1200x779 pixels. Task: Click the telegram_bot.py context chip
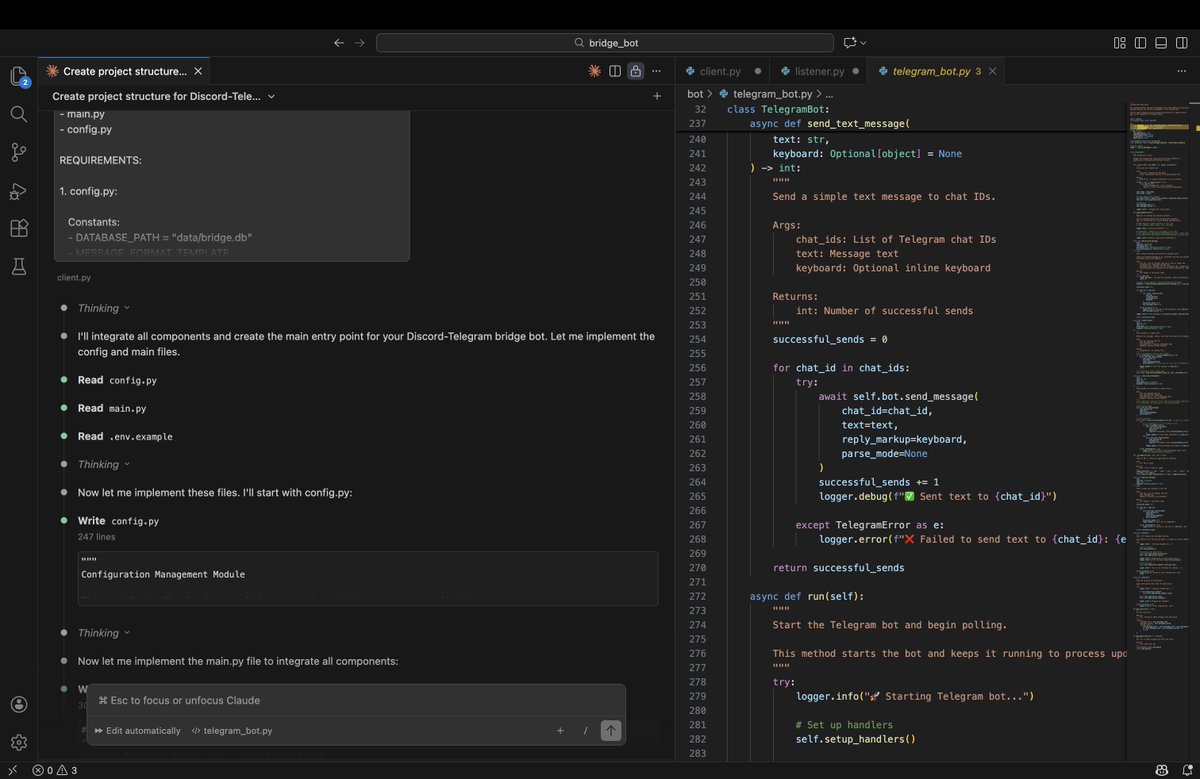(232, 731)
